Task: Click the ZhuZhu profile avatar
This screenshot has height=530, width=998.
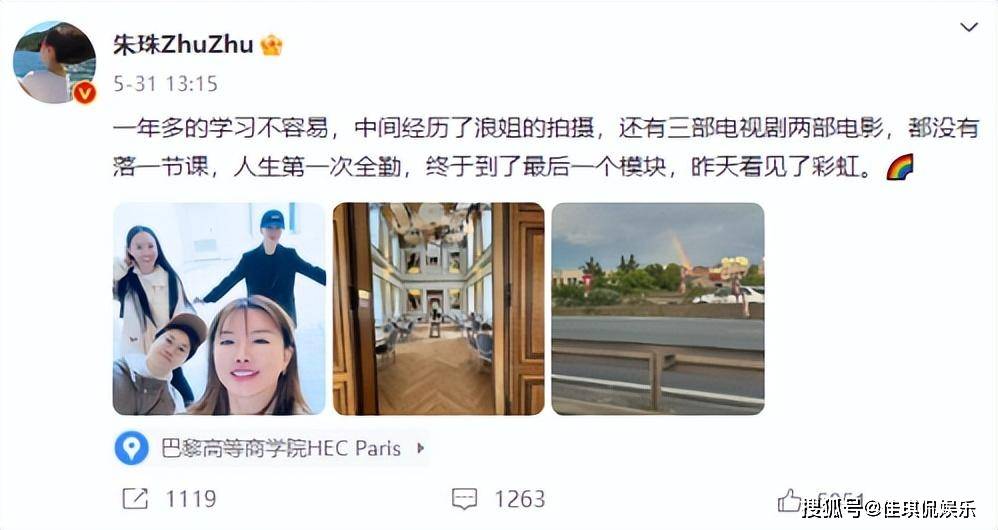Action: [x=55, y=62]
